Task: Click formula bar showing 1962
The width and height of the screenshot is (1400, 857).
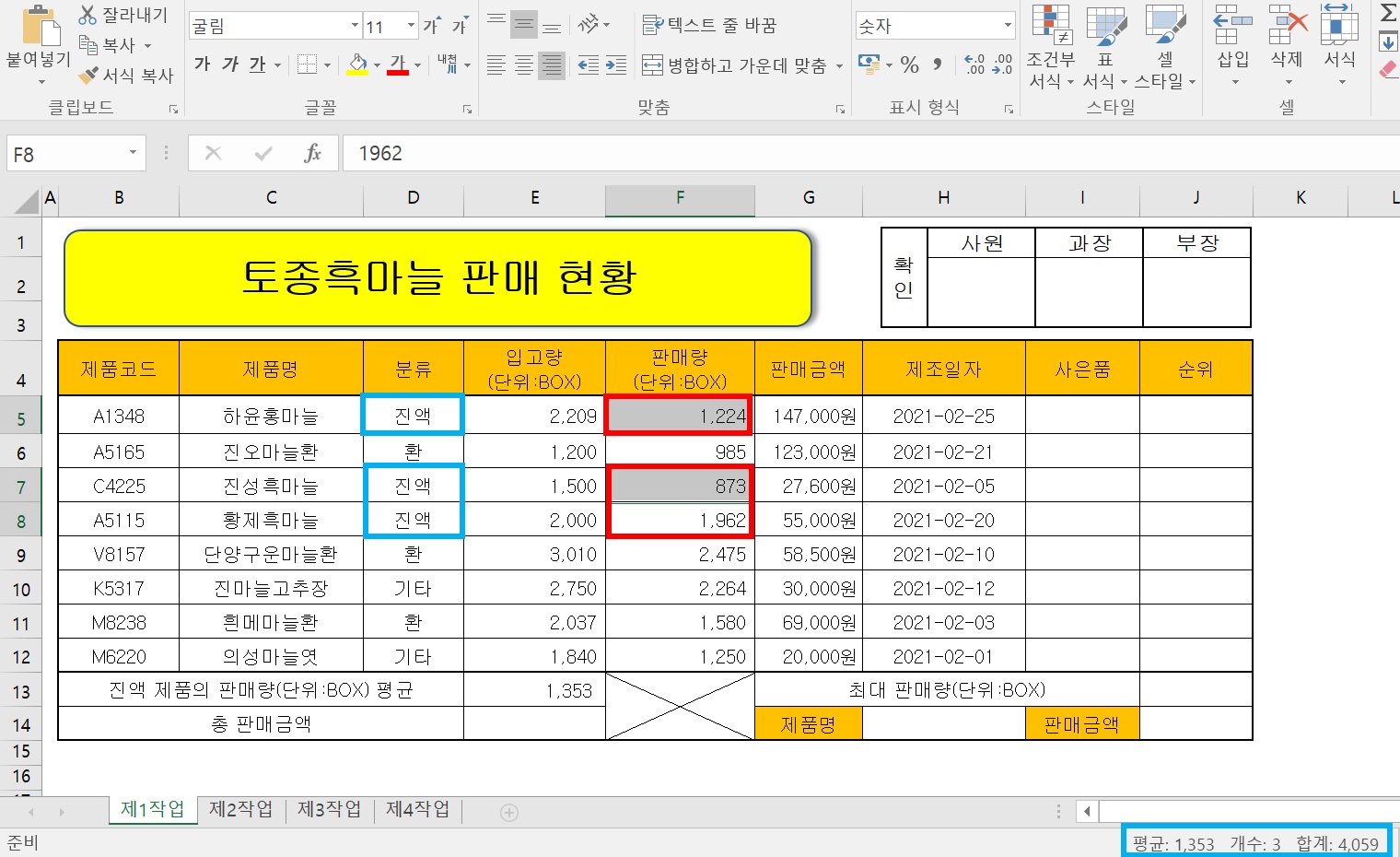Action: pyautogui.click(x=870, y=154)
